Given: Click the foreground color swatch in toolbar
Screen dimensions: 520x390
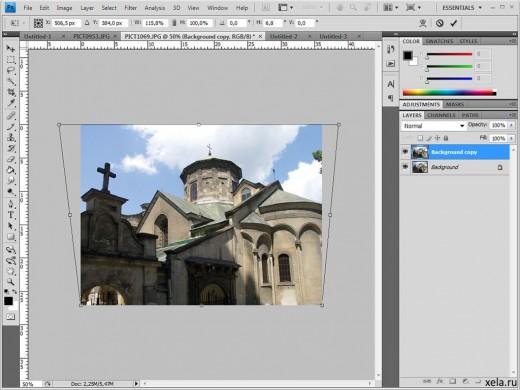Looking at the screenshot, I should click(8, 301).
